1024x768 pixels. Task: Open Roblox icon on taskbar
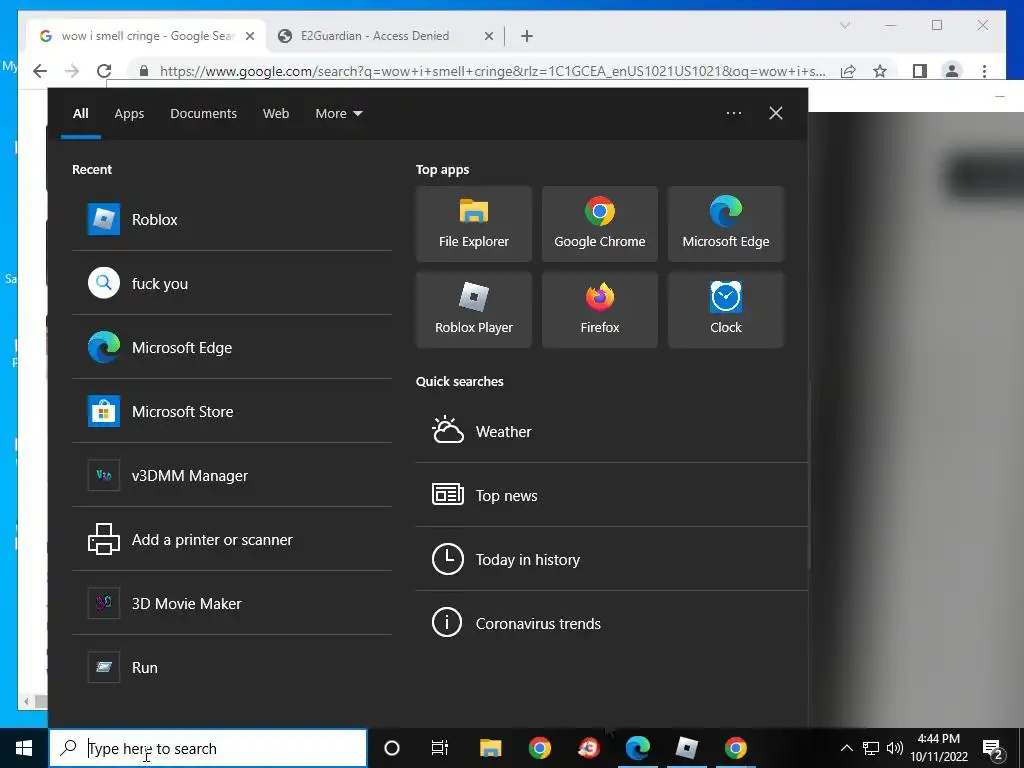click(x=686, y=748)
